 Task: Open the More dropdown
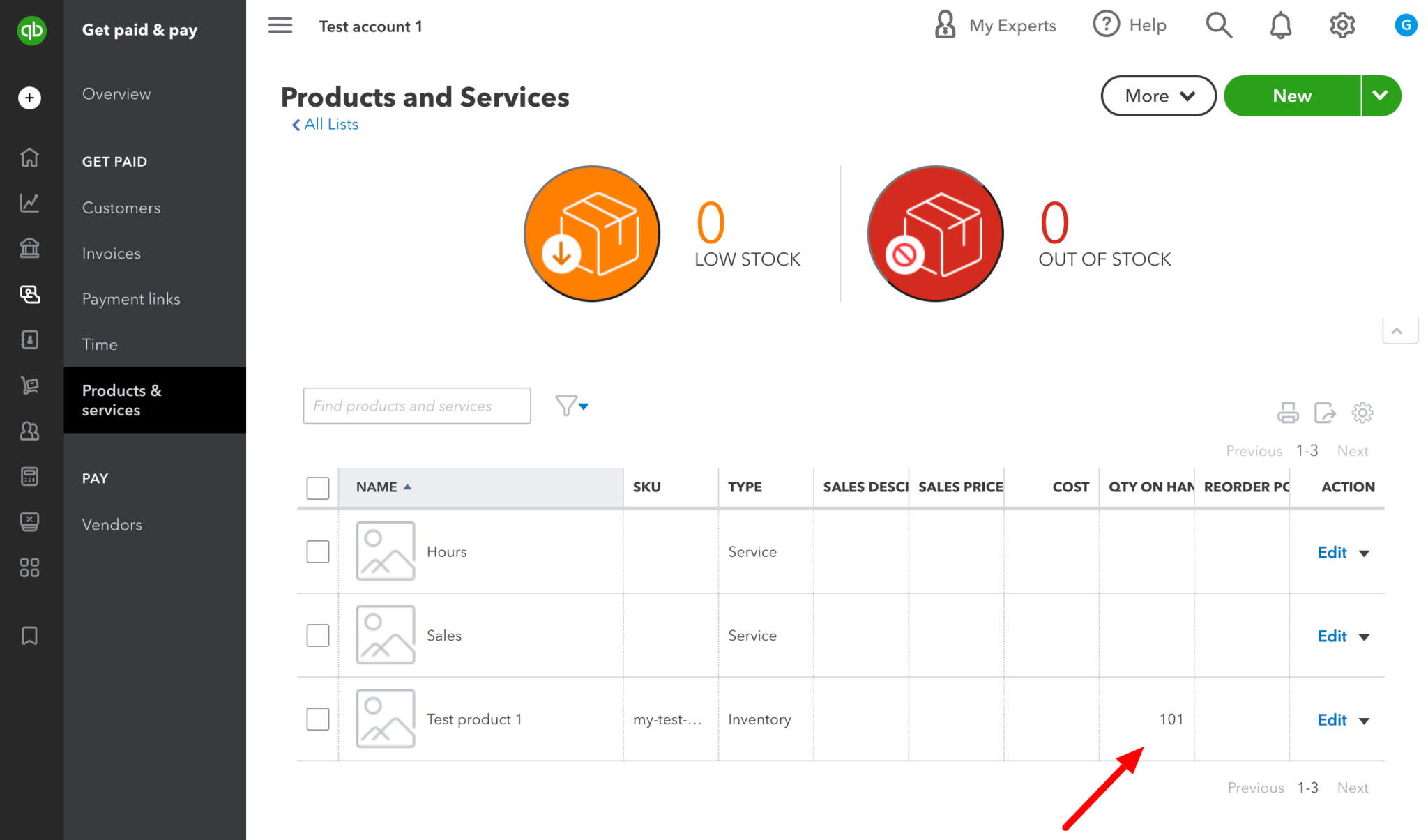pyautogui.click(x=1158, y=96)
